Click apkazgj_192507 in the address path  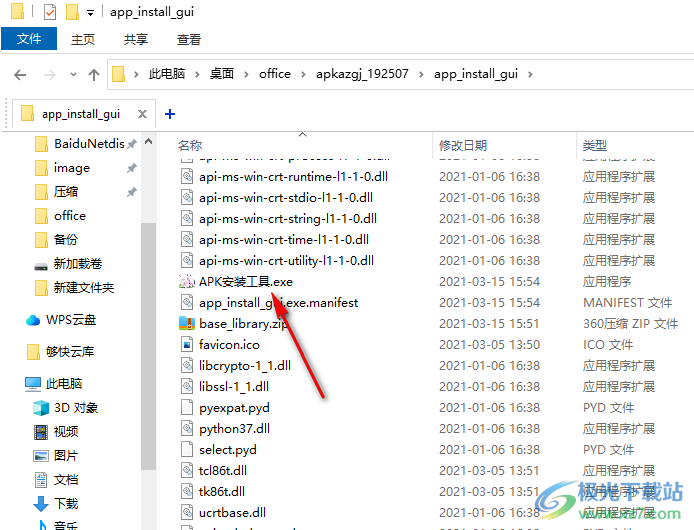[x=362, y=74]
